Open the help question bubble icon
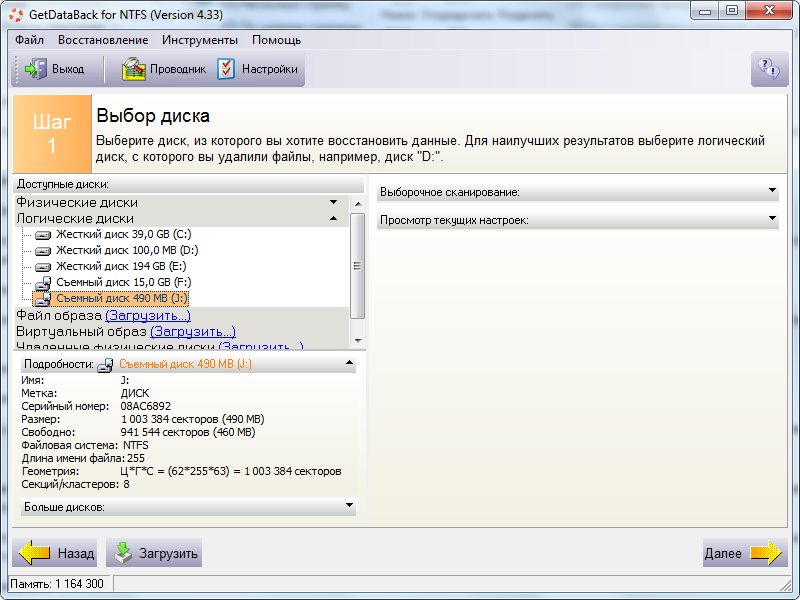 point(769,68)
